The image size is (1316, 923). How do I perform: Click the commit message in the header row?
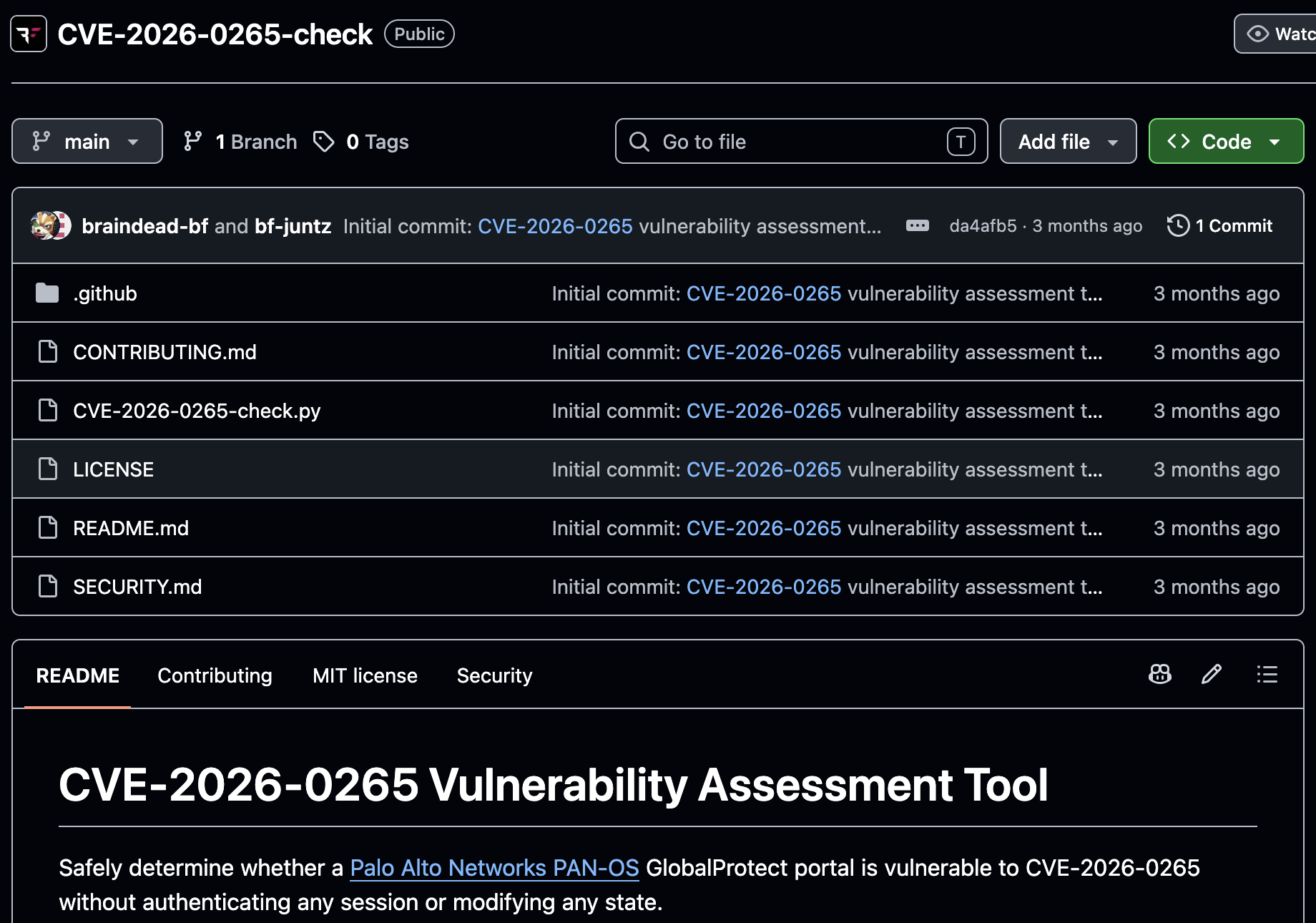coord(612,226)
